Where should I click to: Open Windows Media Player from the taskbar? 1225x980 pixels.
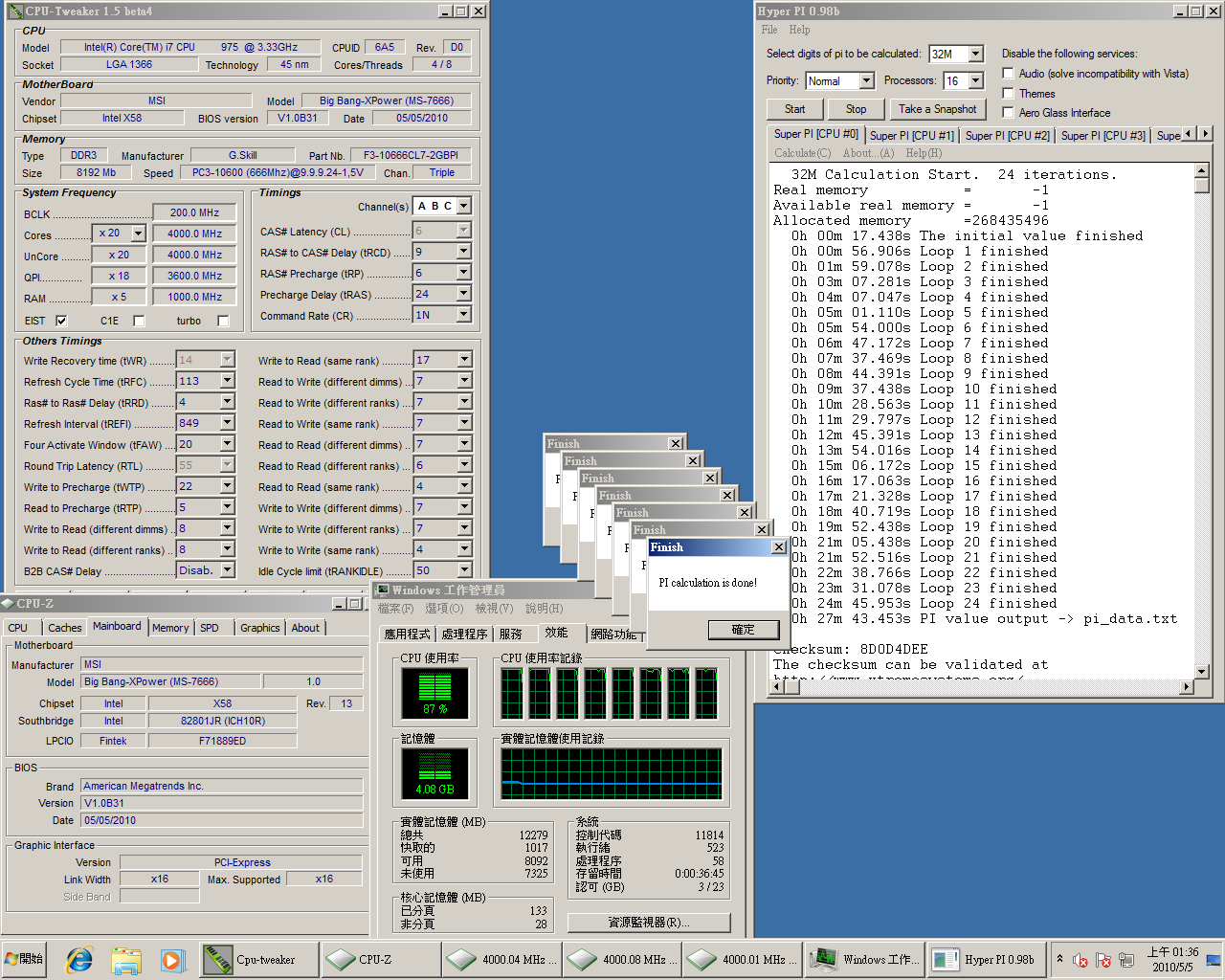pyautogui.click(x=171, y=959)
